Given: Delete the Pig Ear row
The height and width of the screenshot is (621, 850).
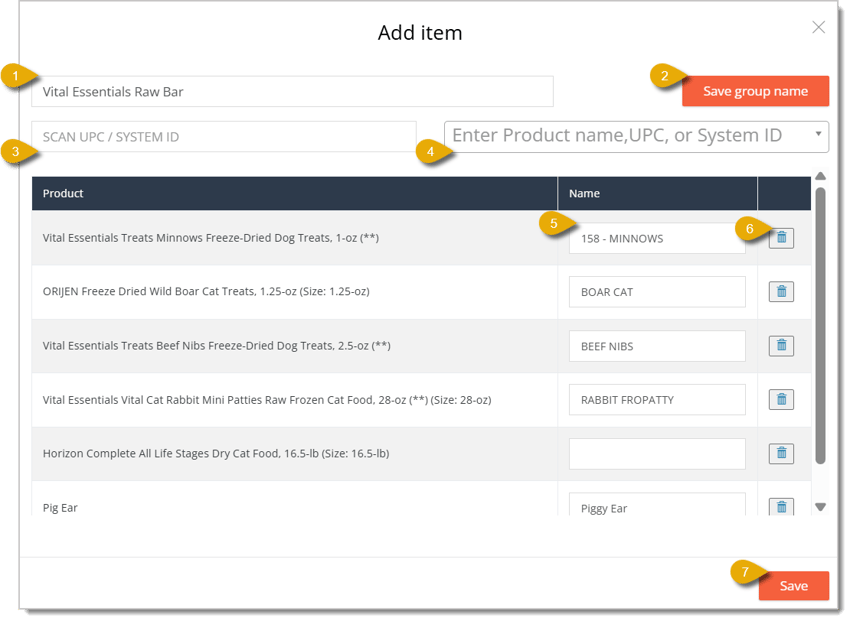Looking at the screenshot, I should point(781,506).
